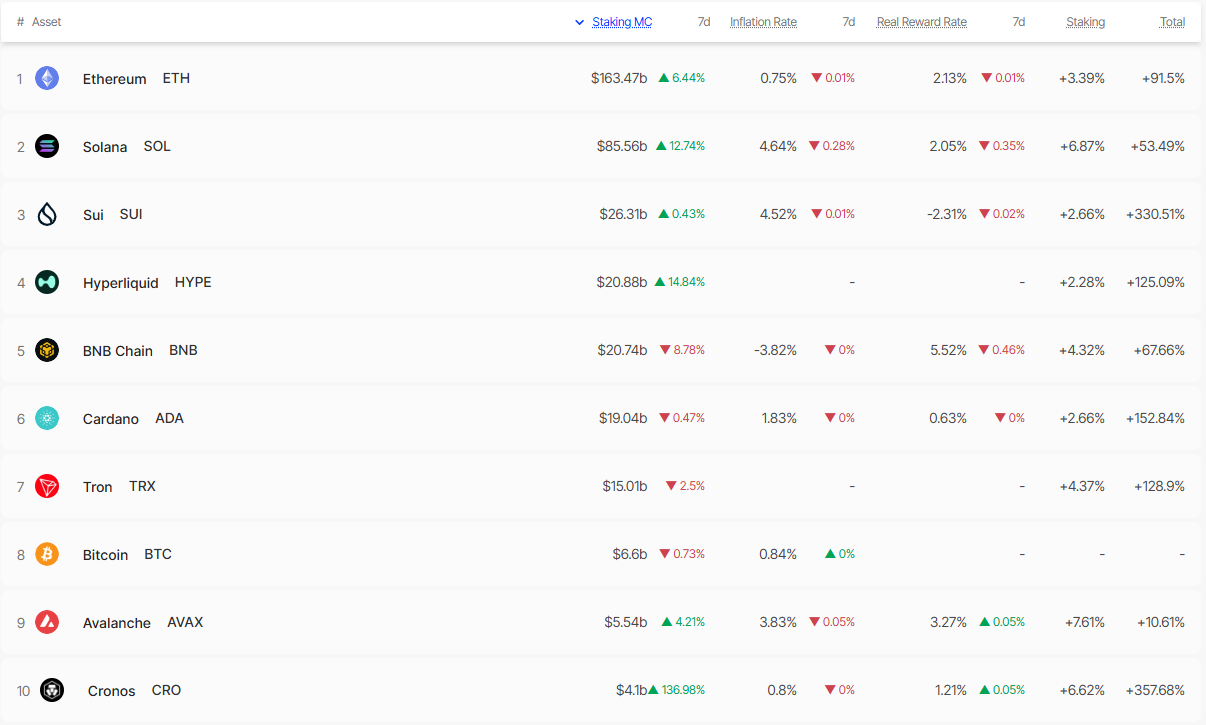The width and height of the screenshot is (1206, 725).
Task: Click Solana's +6.87% staking value
Action: point(1082,146)
